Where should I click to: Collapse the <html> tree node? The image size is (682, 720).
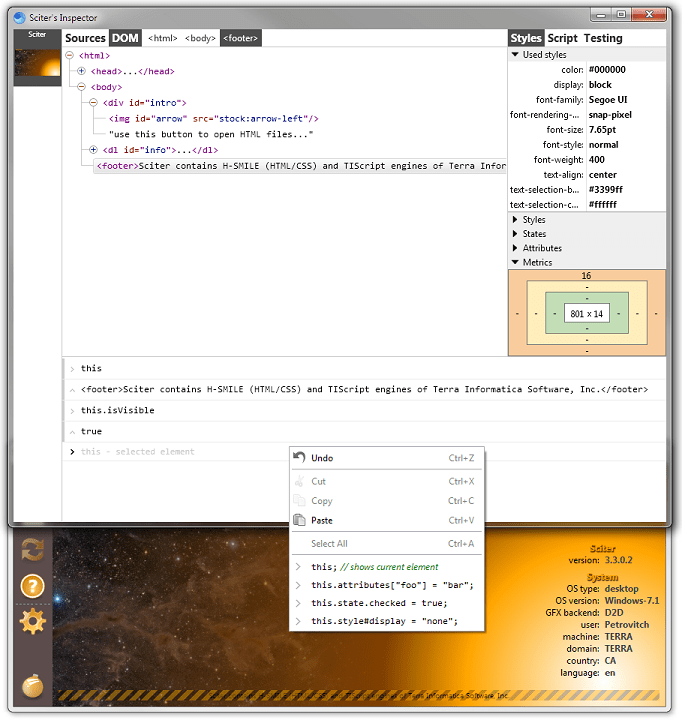[x=69, y=56]
